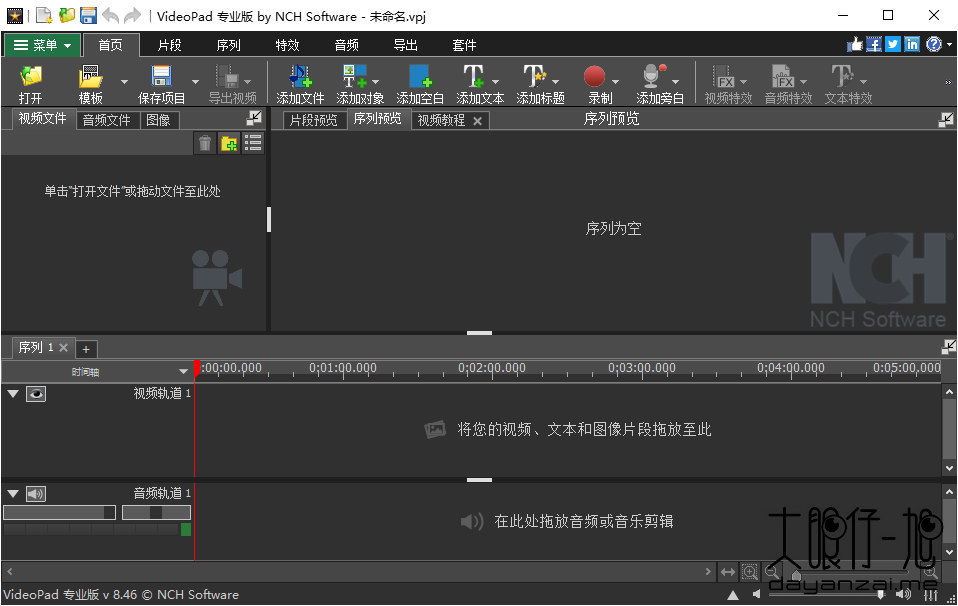
Task: Click the 添加空白 add blank icon
Action: pos(420,76)
